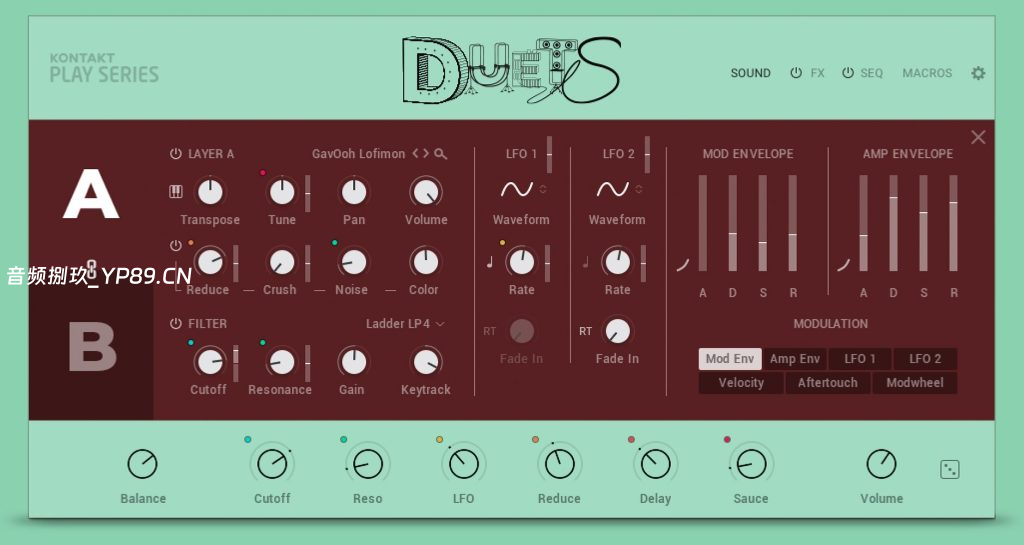
Task: Click the Reso macro knob
Action: click(368, 465)
